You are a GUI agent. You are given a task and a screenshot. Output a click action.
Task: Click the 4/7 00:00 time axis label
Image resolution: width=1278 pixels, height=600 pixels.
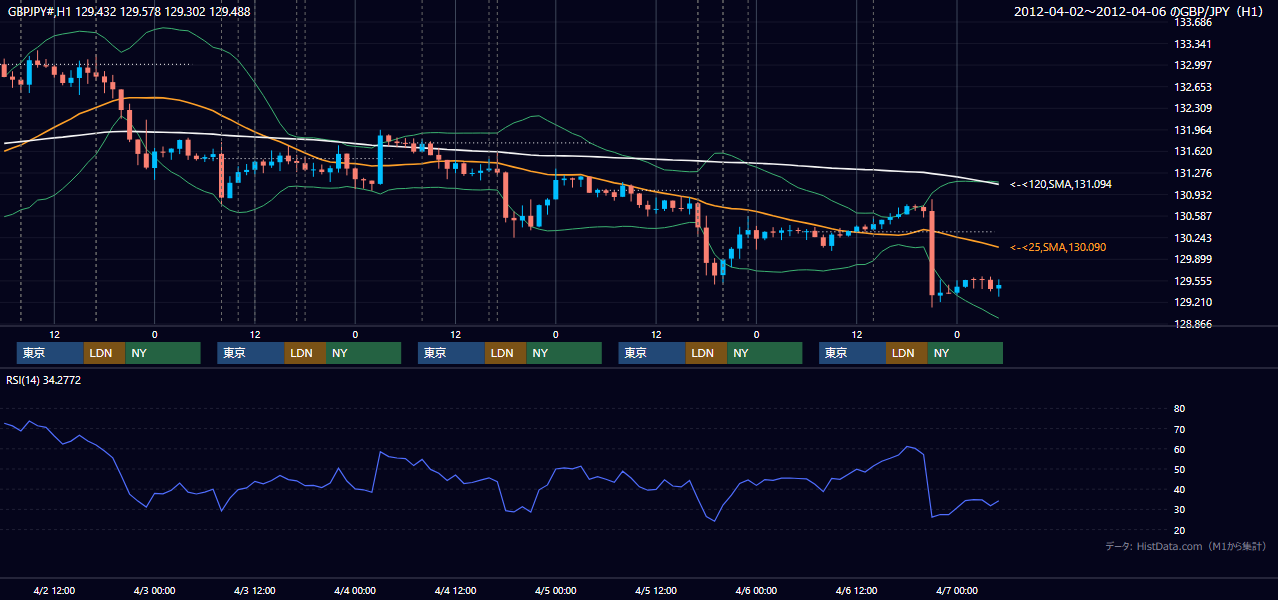click(x=956, y=590)
